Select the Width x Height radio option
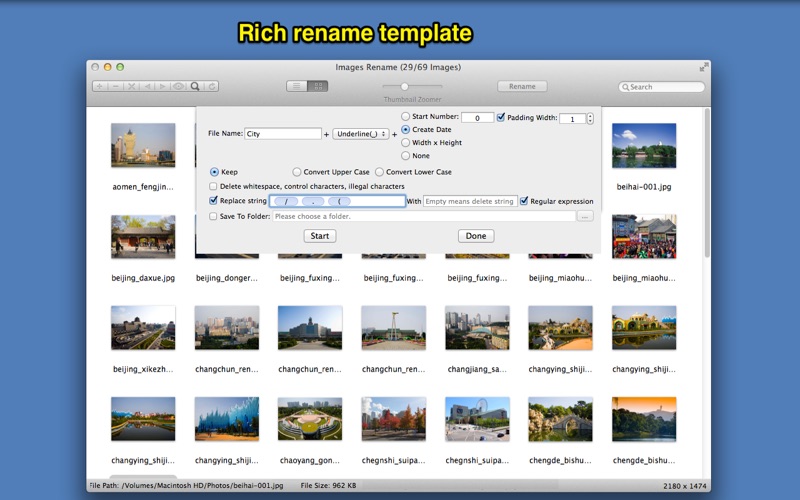Viewport: 800px width, 500px height. [x=405, y=143]
